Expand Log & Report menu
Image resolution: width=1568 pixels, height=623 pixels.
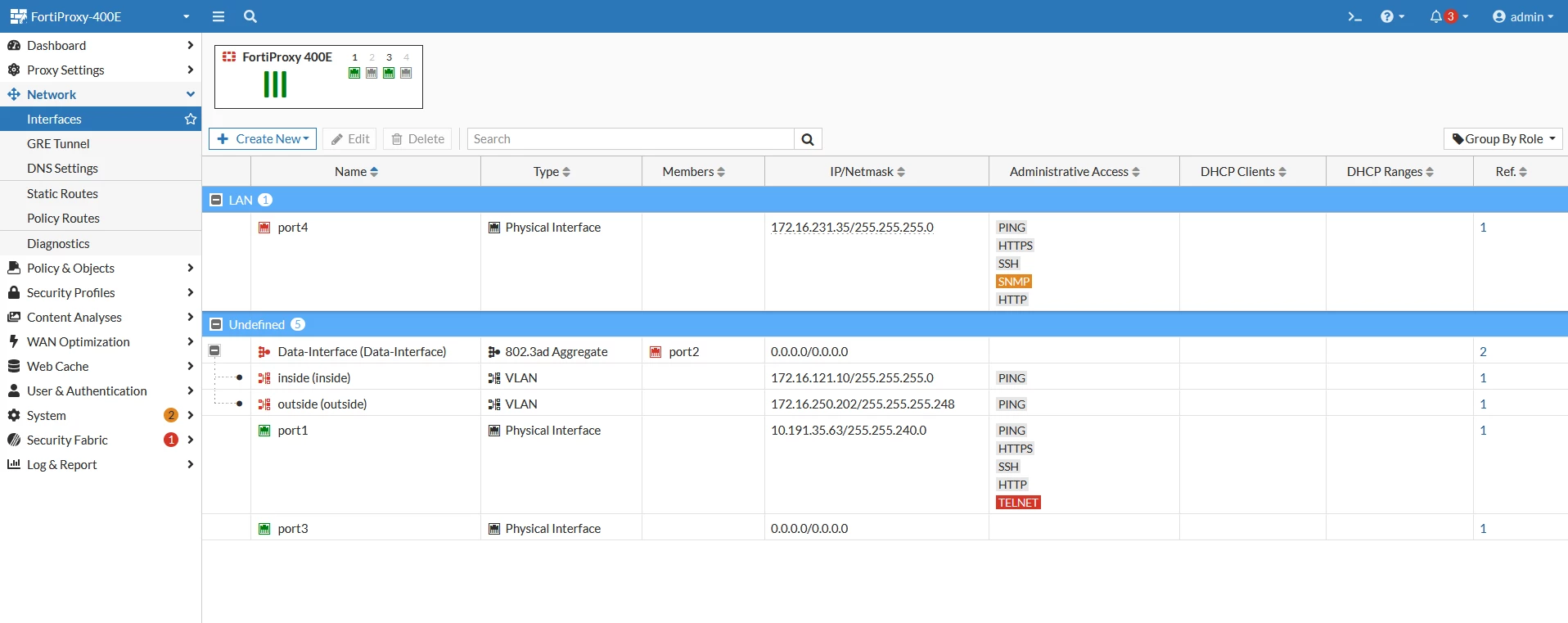tap(101, 464)
